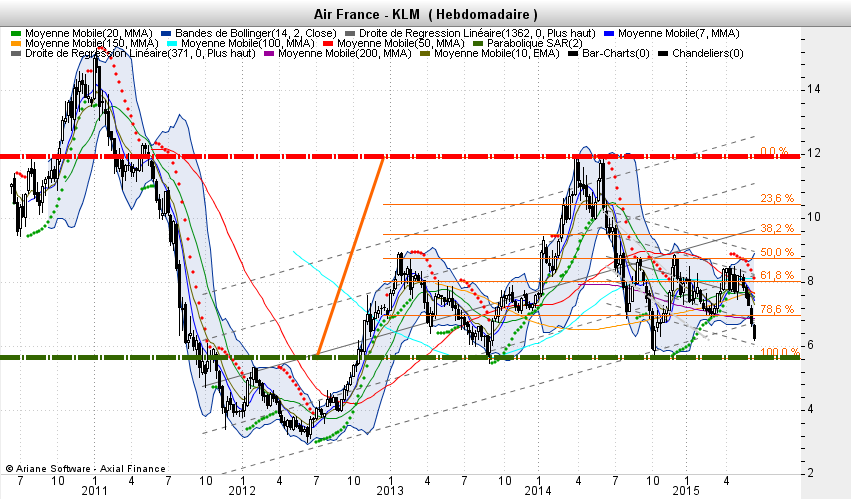The width and height of the screenshot is (851, 499).
Task: Select the Parabolique SAR(2) legend label
Action: (x=535, y=43)
